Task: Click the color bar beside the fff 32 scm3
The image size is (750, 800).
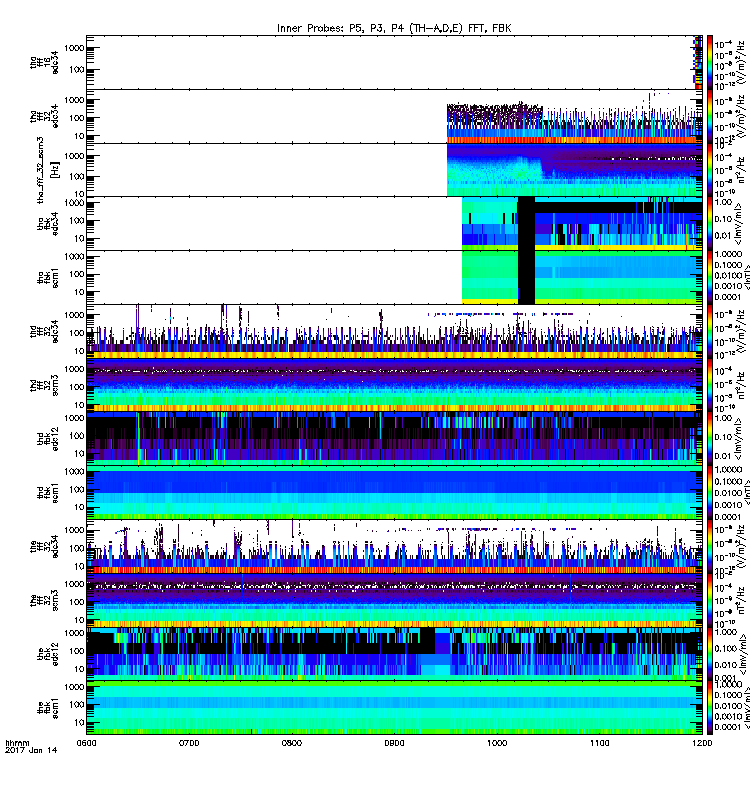Action: click(710, 601)
